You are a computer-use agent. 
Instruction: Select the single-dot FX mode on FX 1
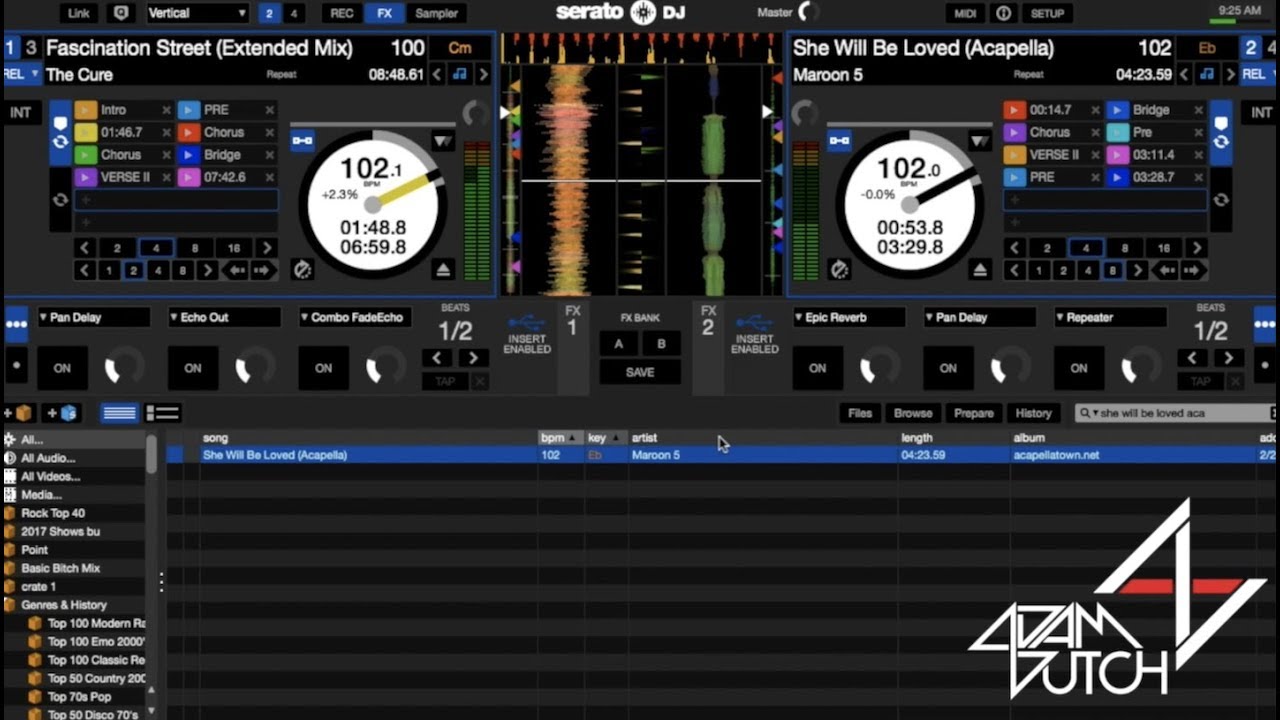[x=16, y=366]
